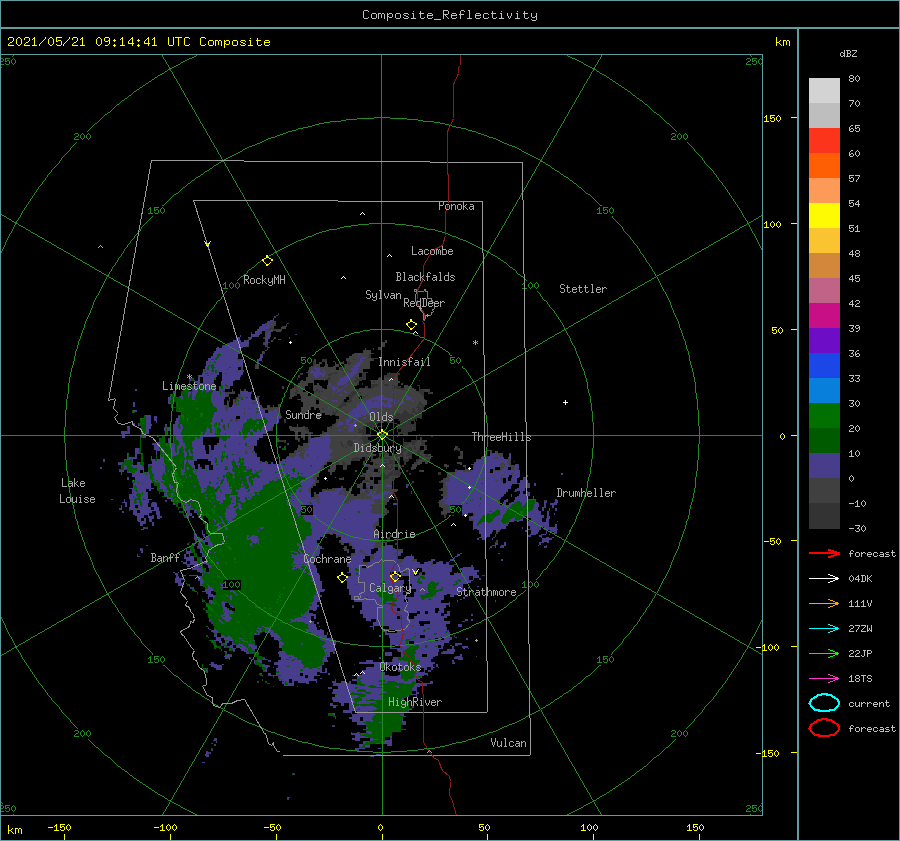The height and width of the screenshot is (841, 900).
Task: Click the Stettler city label
Action: click(583, 289)
